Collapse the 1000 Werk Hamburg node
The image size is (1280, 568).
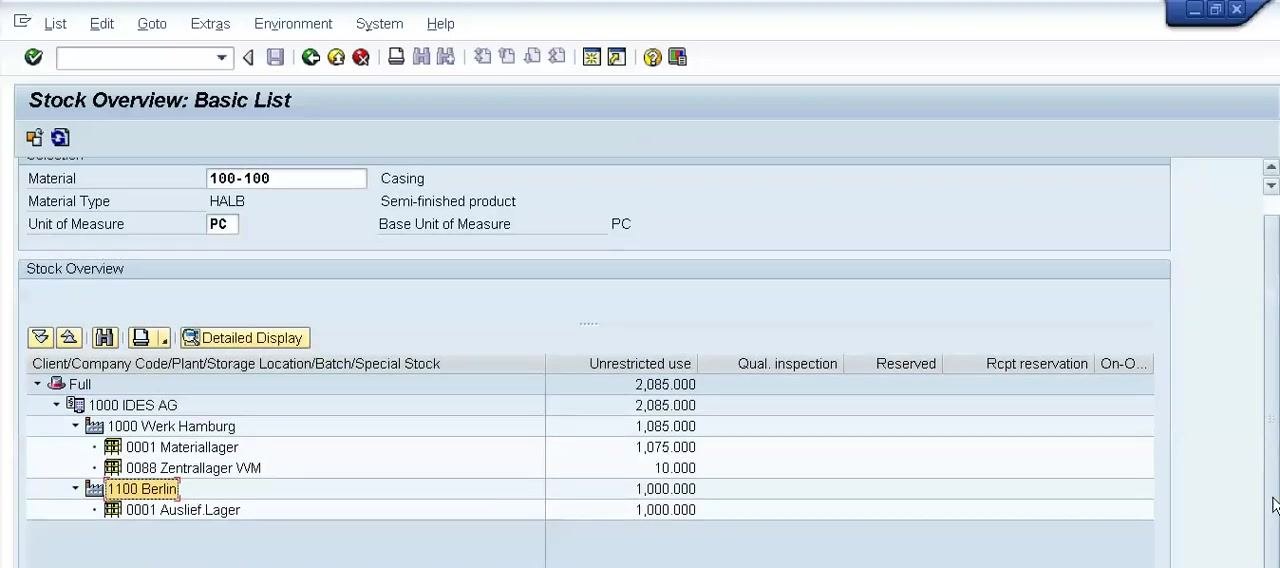75,426
